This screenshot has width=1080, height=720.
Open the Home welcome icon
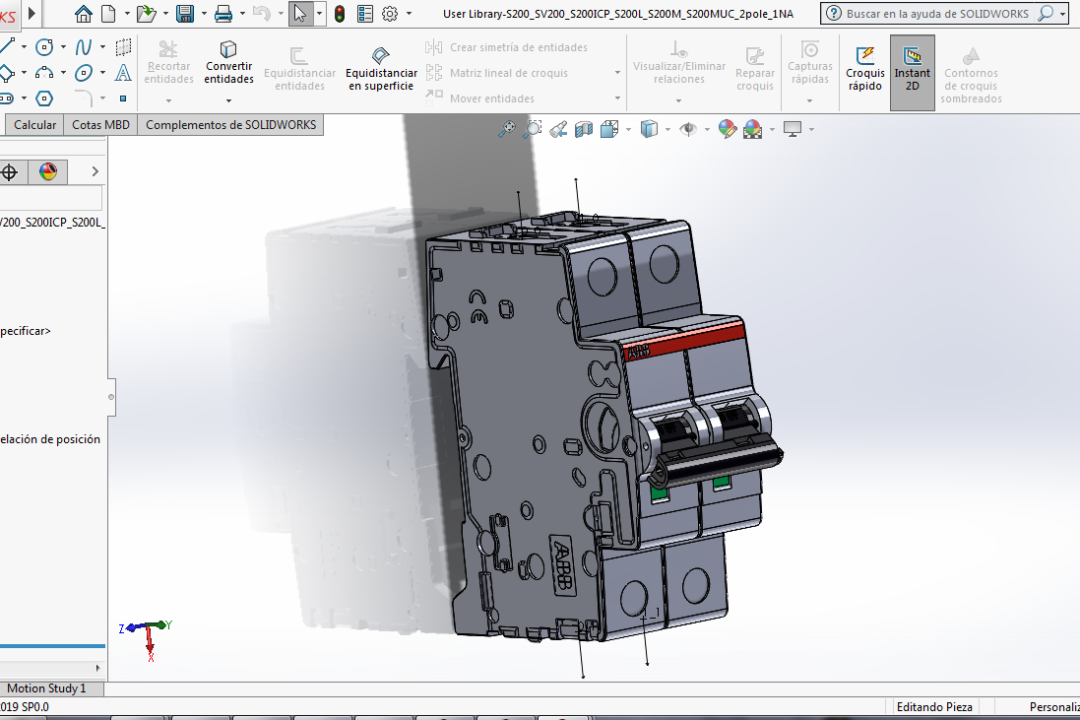point(83,13)
